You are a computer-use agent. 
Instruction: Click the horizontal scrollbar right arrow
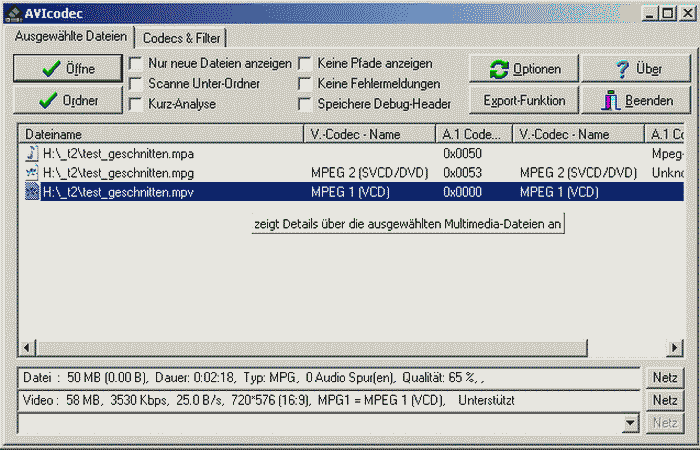point(677,347)
